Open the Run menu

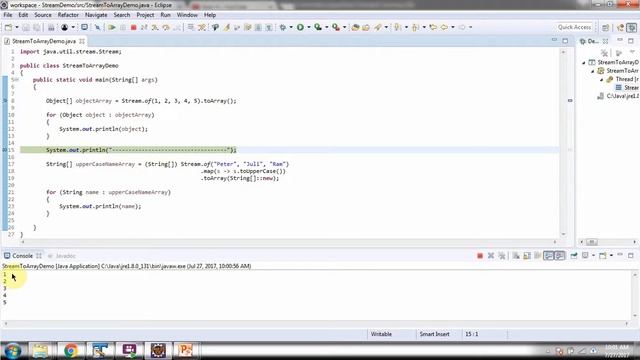click(165, 15)
